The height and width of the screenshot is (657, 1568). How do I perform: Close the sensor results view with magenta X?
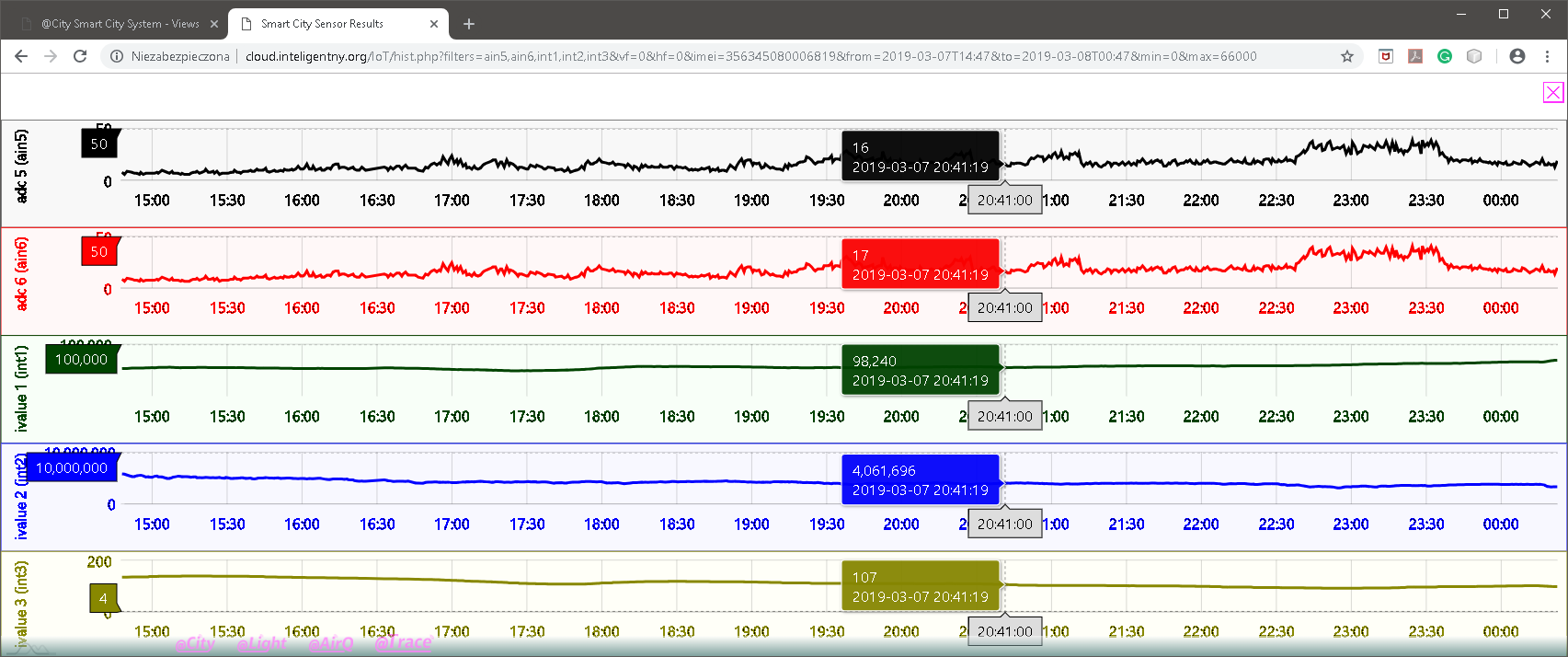click(1552, 92)
